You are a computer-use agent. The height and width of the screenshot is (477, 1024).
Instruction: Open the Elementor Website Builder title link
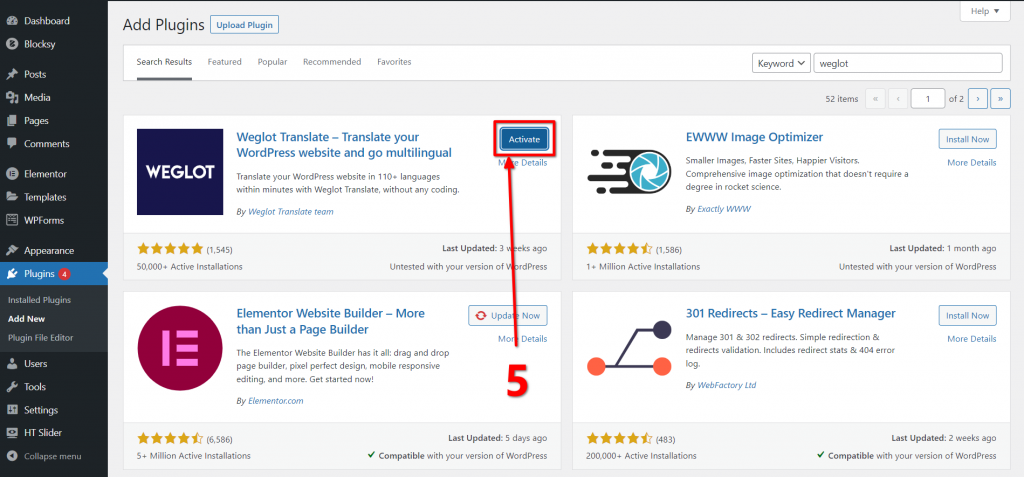[x=330, y=321]
